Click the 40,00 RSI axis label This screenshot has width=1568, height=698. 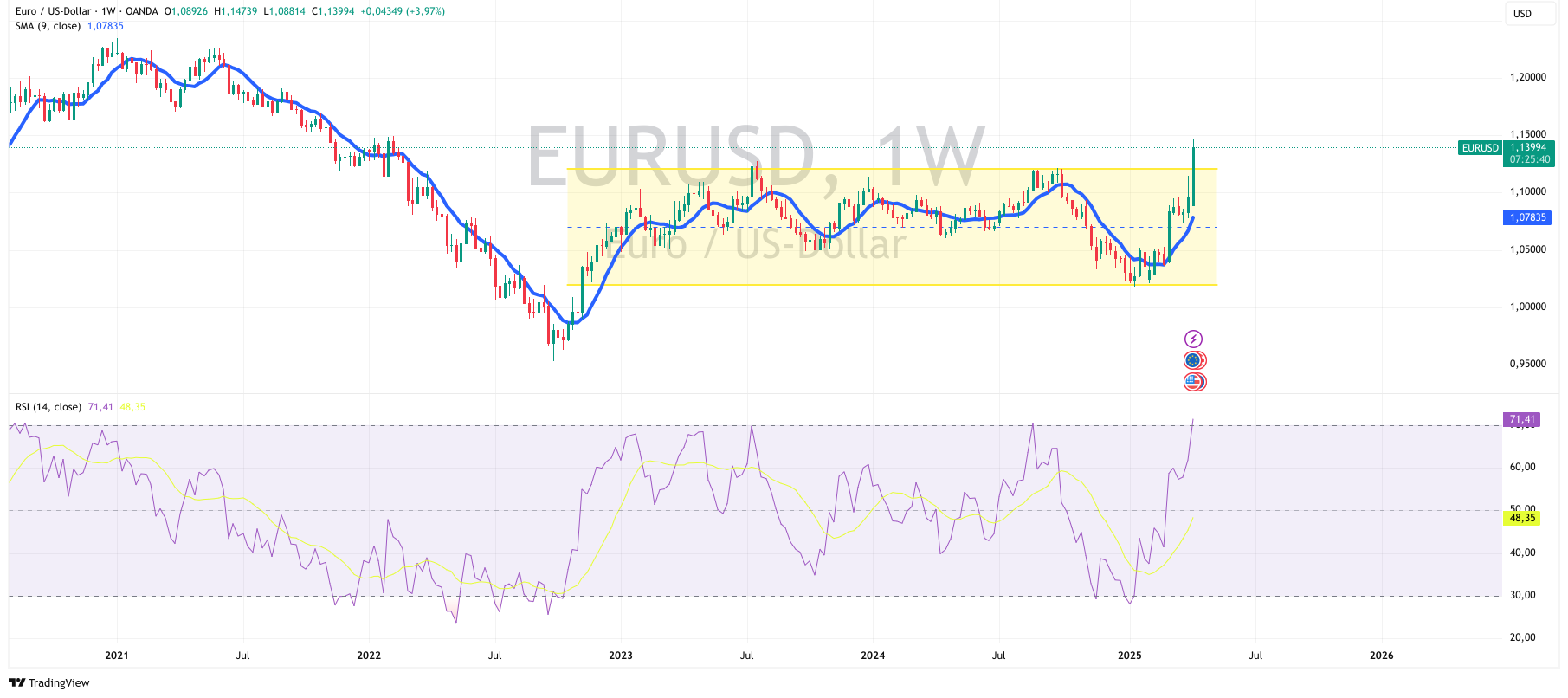1523,553
